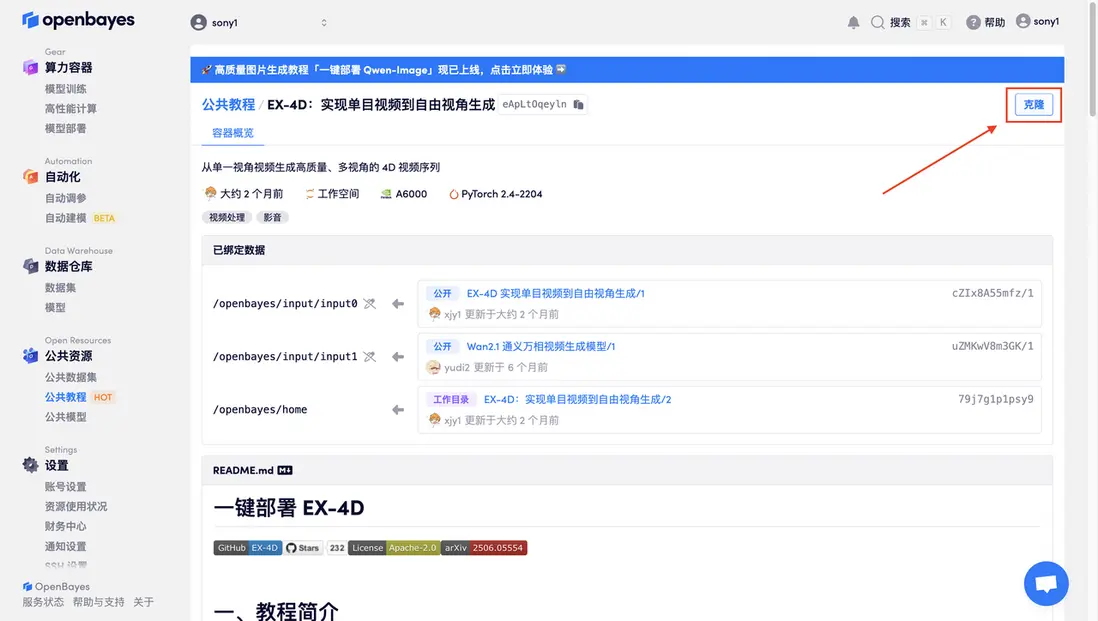Copy the tutorial ID eApLtOqeyln
Image resolution: width=1098 pixels, height=621 pixels.
click(x=578, y=104)
